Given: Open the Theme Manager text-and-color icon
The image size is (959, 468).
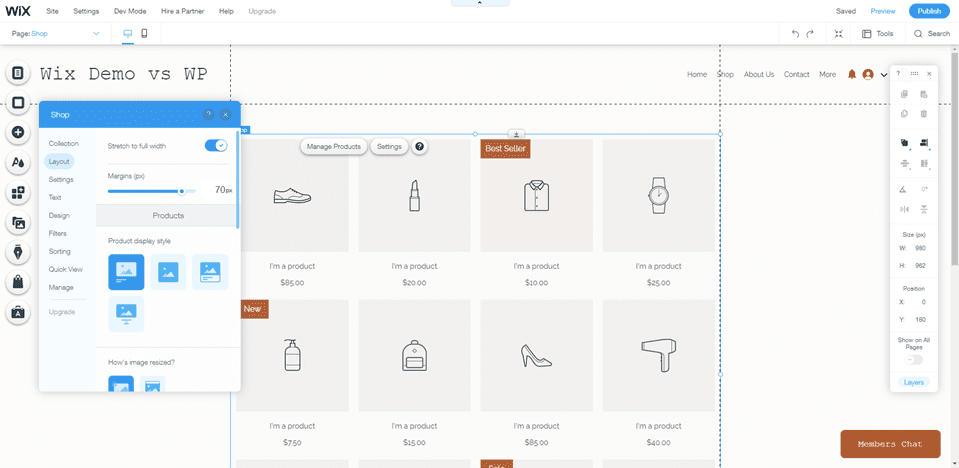Looking at the screenshot, I should point(18,163).
